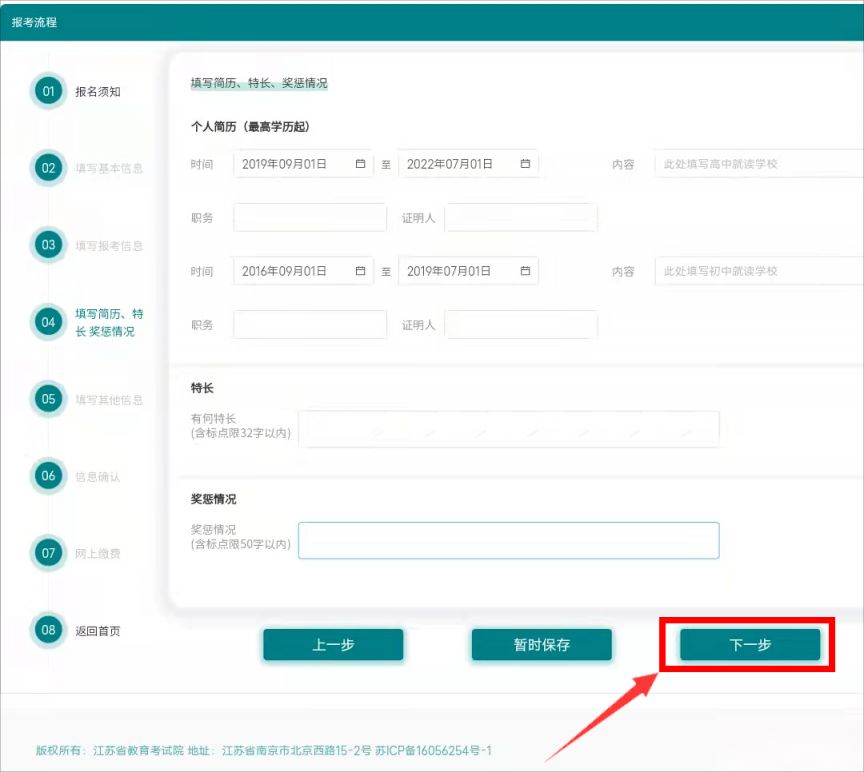Focus the 此处填写高中就读学校 content field

[x=759, y=164]
